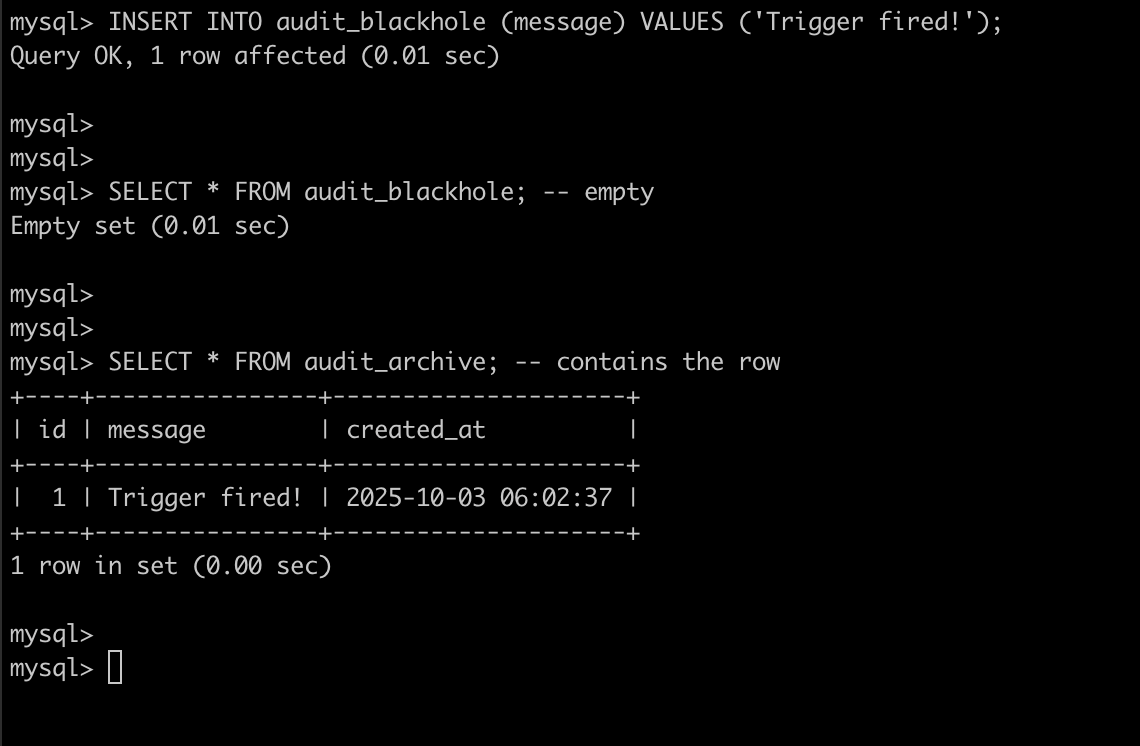Screen dimensions: 1140x746
Task: Click the 'created_at' column header
Action: (x=415, y=430)
